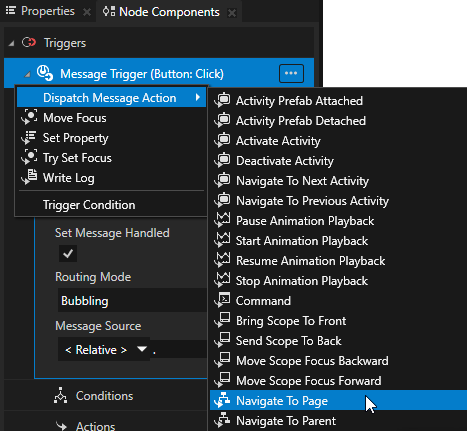467x431 pixels.
Task: Click the Routing Mode label
Action: point(93,277)
